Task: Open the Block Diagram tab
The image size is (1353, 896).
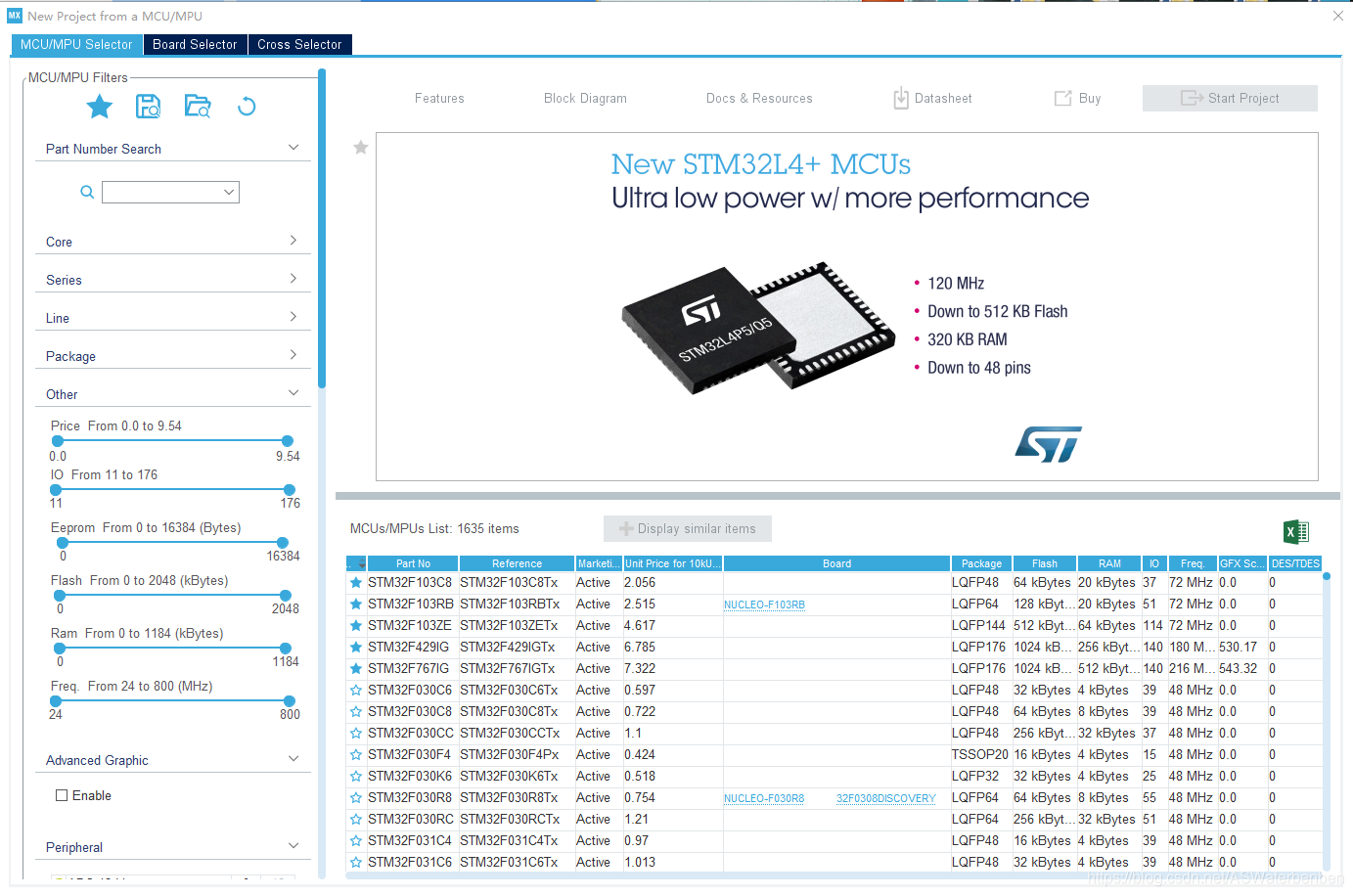Action: coord(585,99)
